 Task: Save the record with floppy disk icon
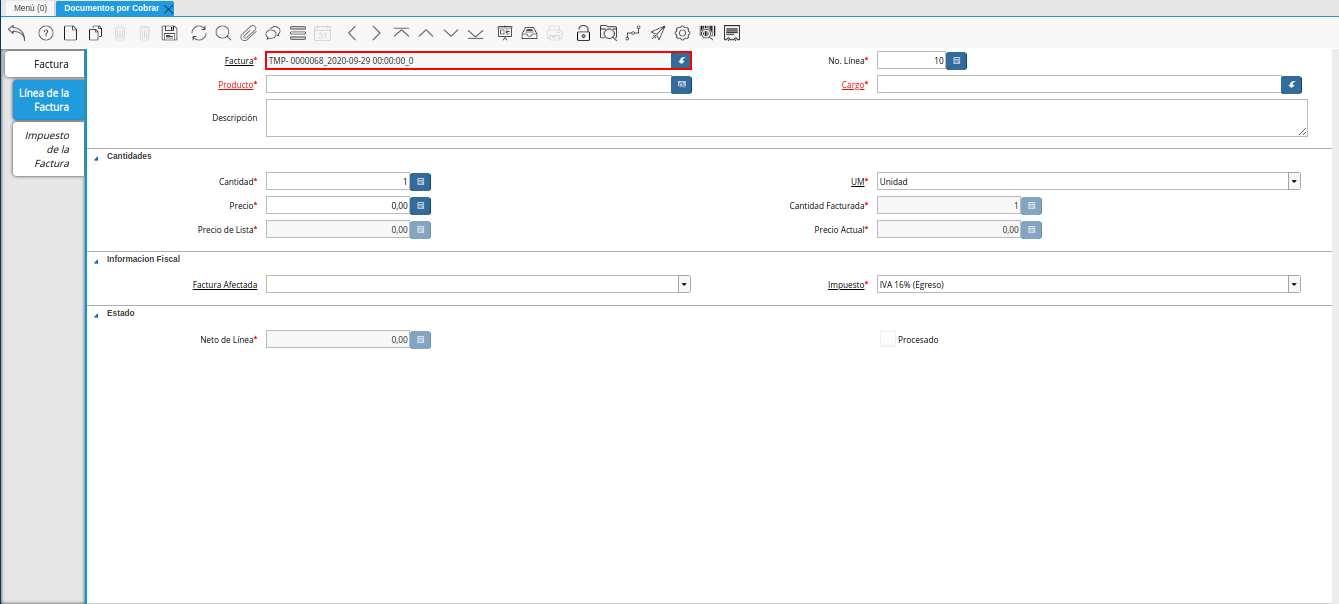click(x=169, y=33)
